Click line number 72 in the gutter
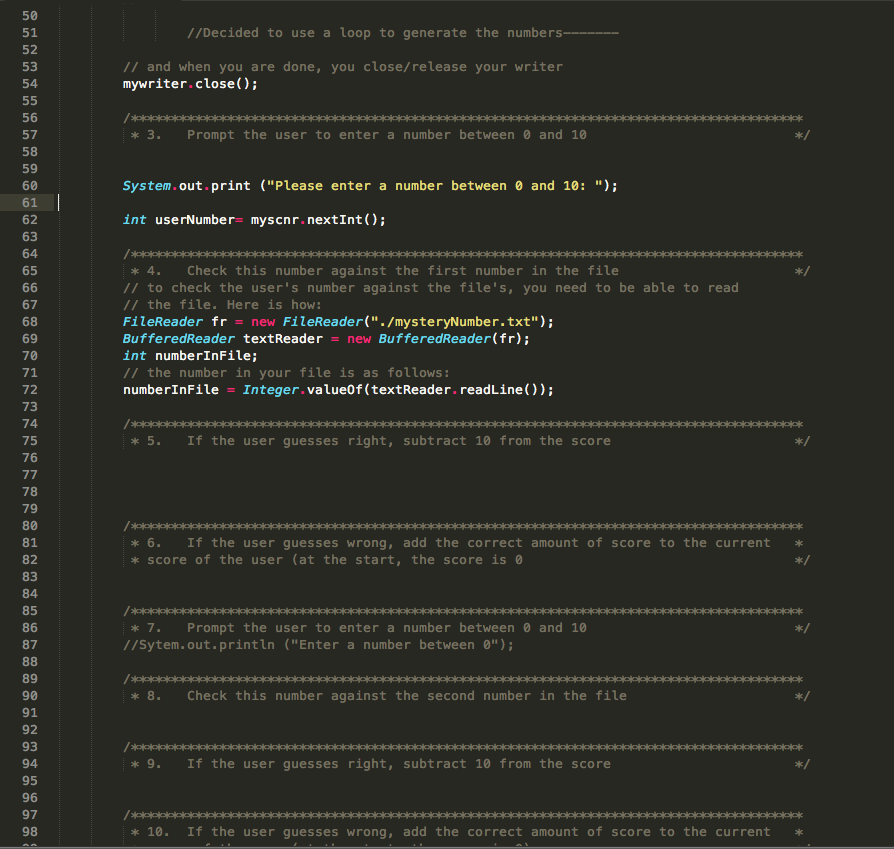The image size is (894, 849). [x=30, y=390]
